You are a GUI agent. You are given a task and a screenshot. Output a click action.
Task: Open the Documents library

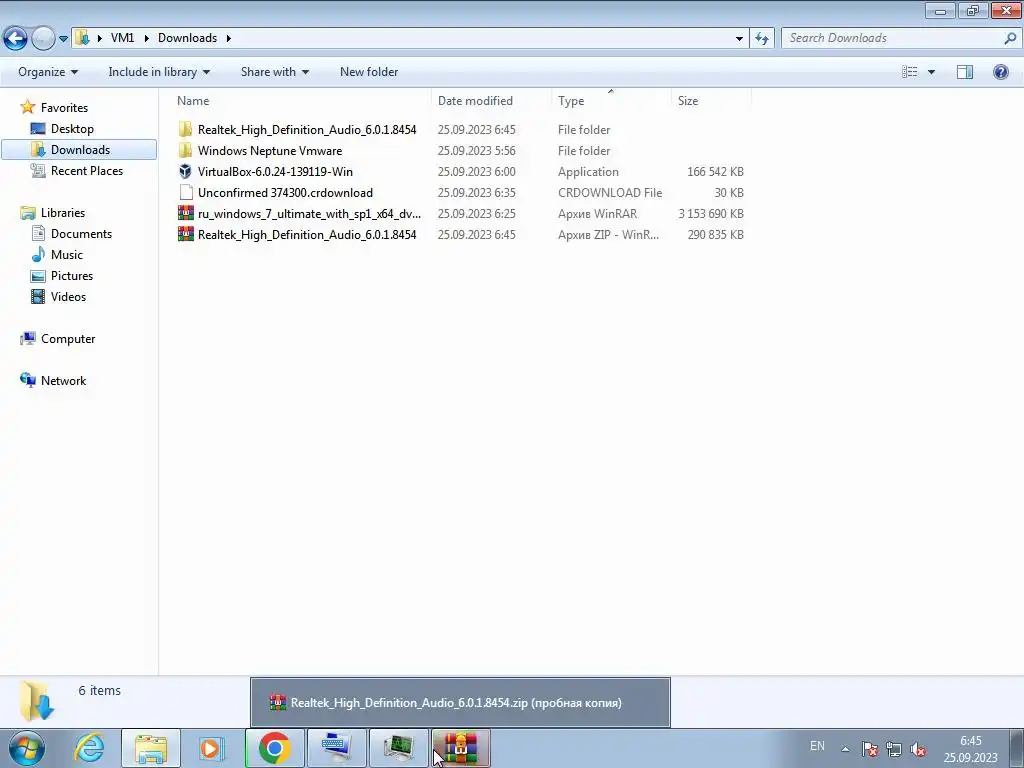click(x=81, y=234)
